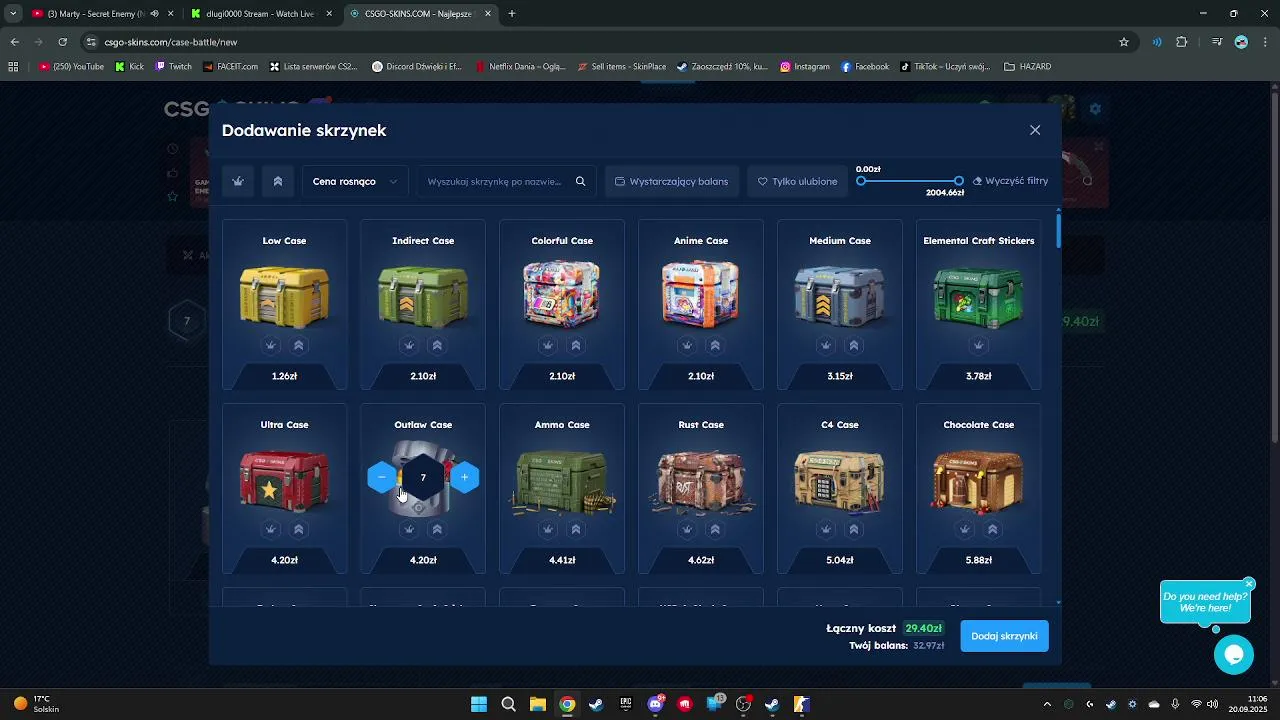Close the Dodawanie skrzynek dialog
Screen dimensions: 1280x720
tap(1035, 130)
